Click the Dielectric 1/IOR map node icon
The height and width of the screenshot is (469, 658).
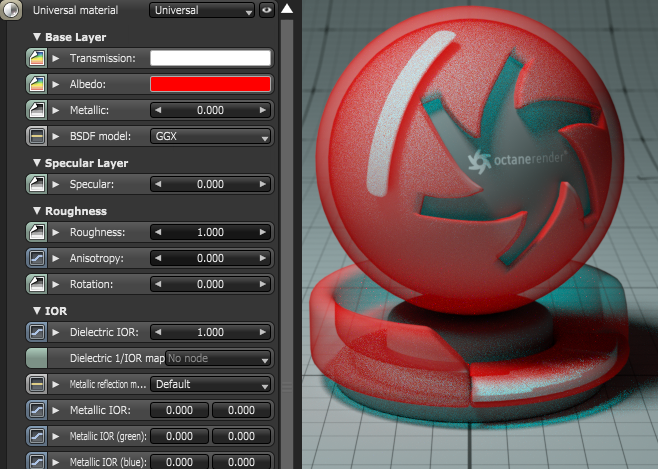click(37, 358)
